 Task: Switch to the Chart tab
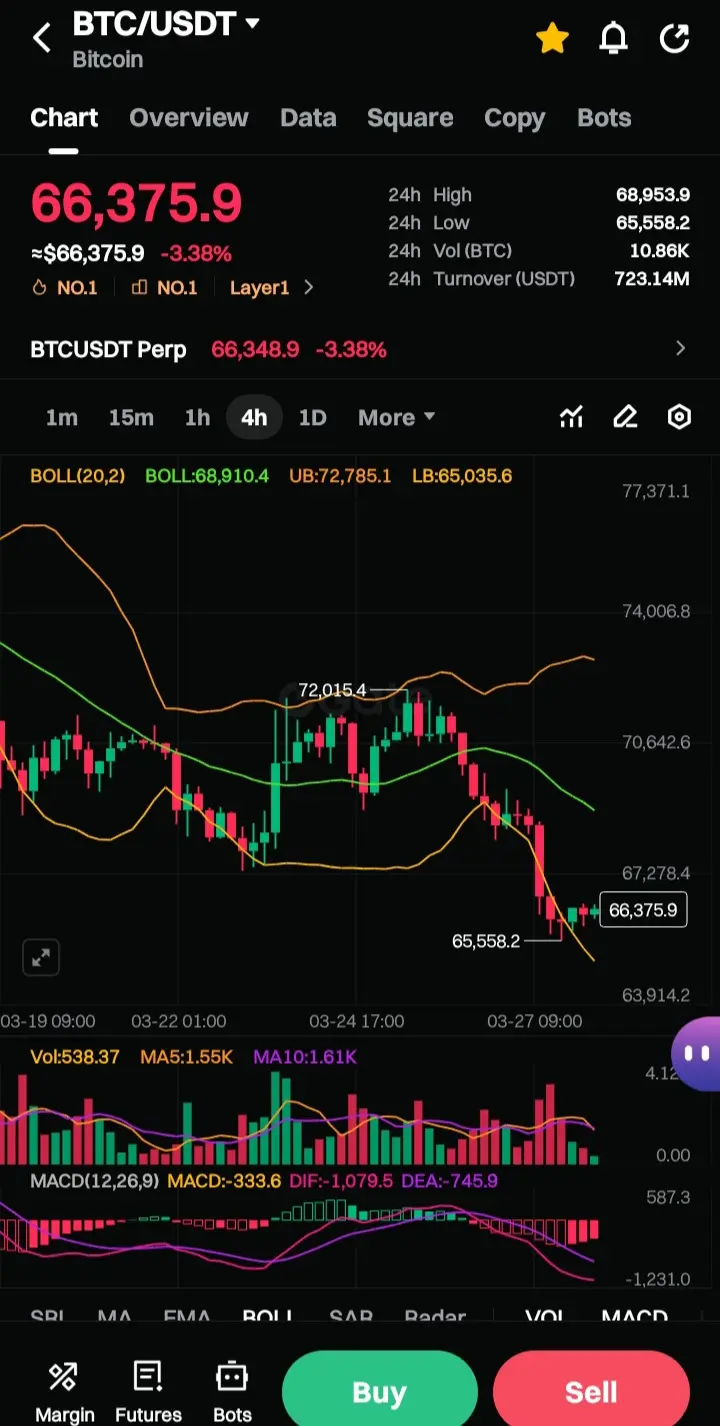(64, 118)
